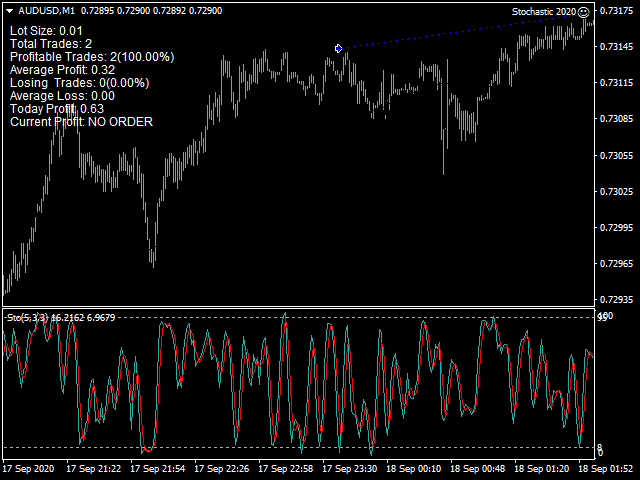The height and width of the screenshot is (480, 640).
Task: Click the "Today Profit: 0.63" line
Action: [x=57, y=109]
